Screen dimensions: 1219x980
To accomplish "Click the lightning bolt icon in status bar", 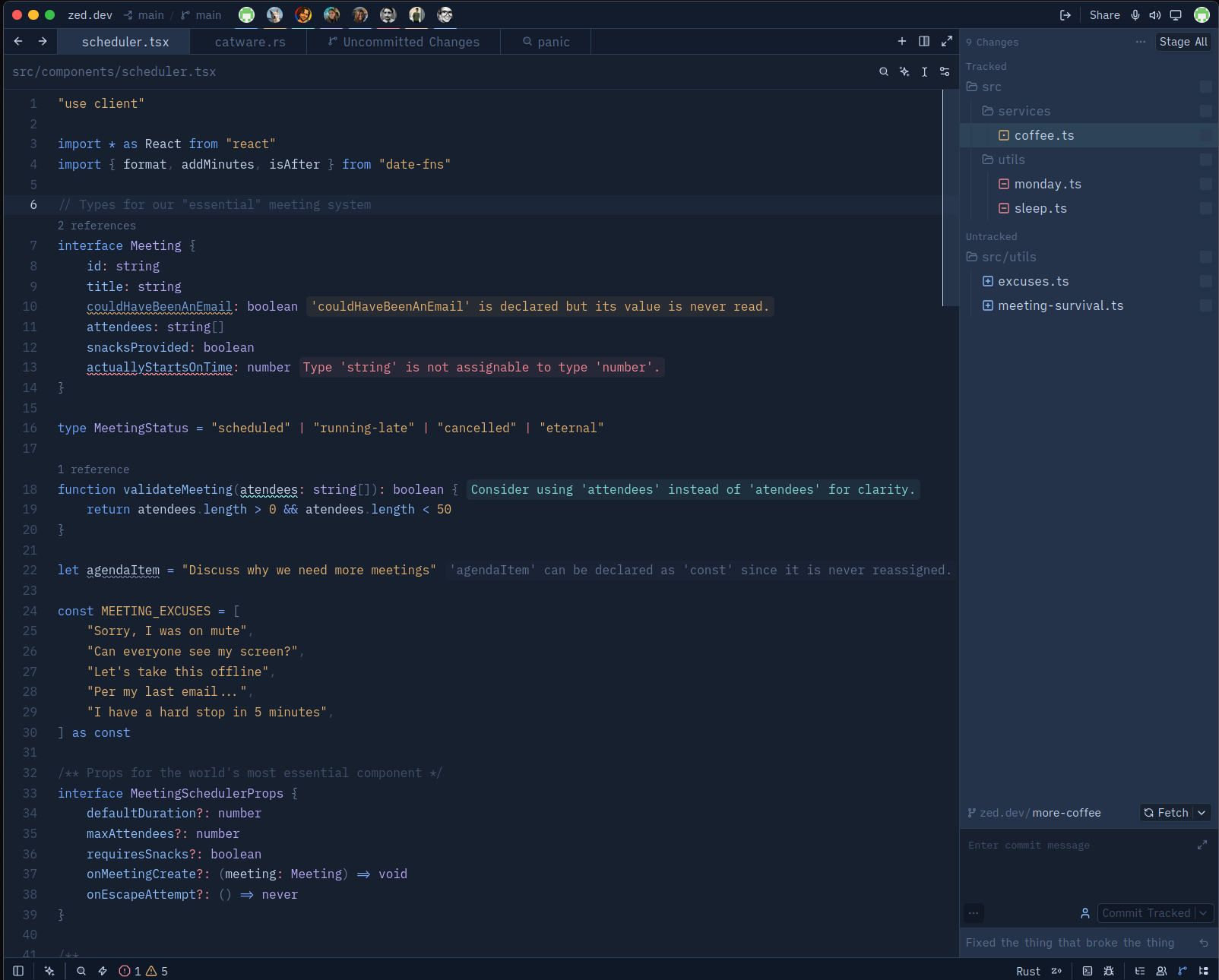I will (x=103, y=971).
